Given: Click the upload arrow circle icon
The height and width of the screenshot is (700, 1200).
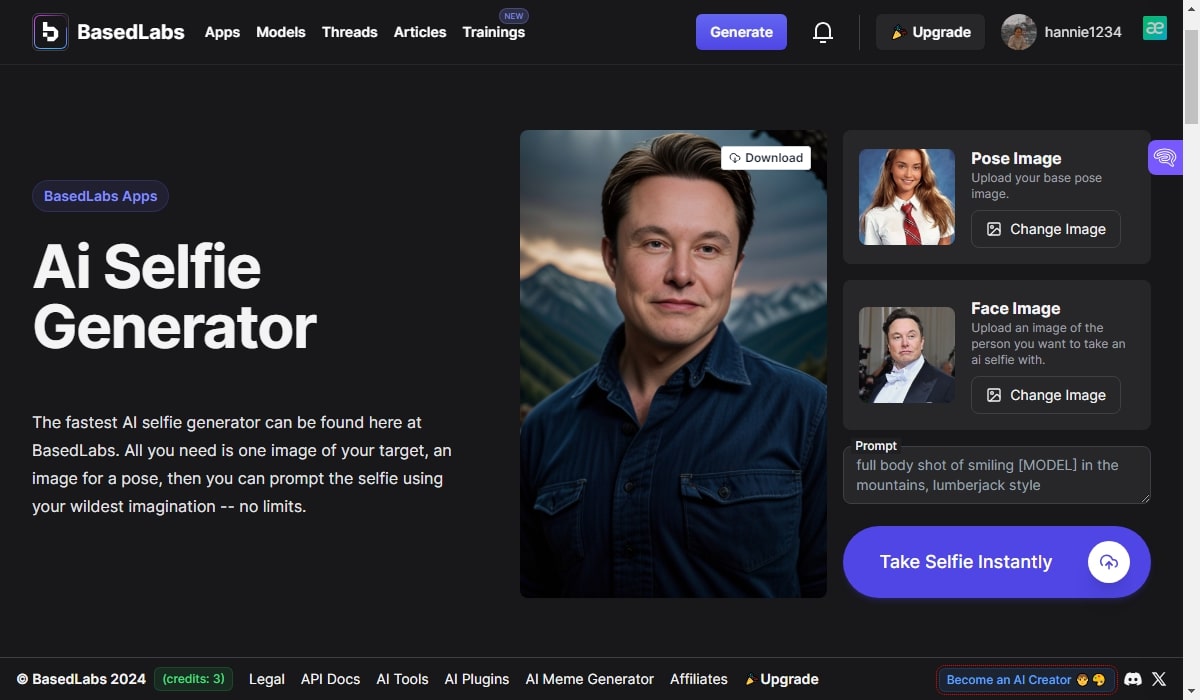Looking at the screenshot, I should click(x=1108, y=562).
